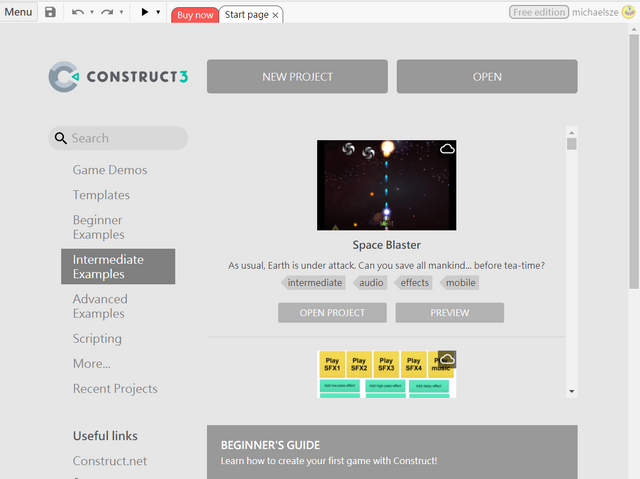This screenshot has height=479, width=640.
Task: Click the main page scrollbar thumb
Action: (x=633, y=161)
